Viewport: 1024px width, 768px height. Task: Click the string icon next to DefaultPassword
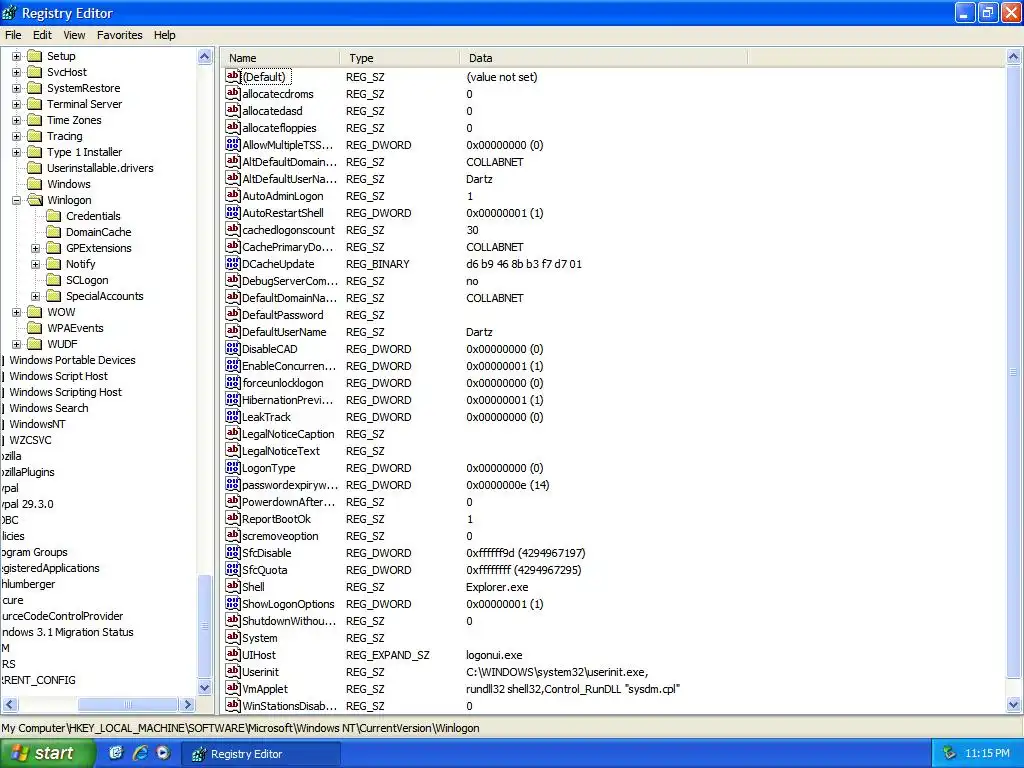click(x=232, y=314)
